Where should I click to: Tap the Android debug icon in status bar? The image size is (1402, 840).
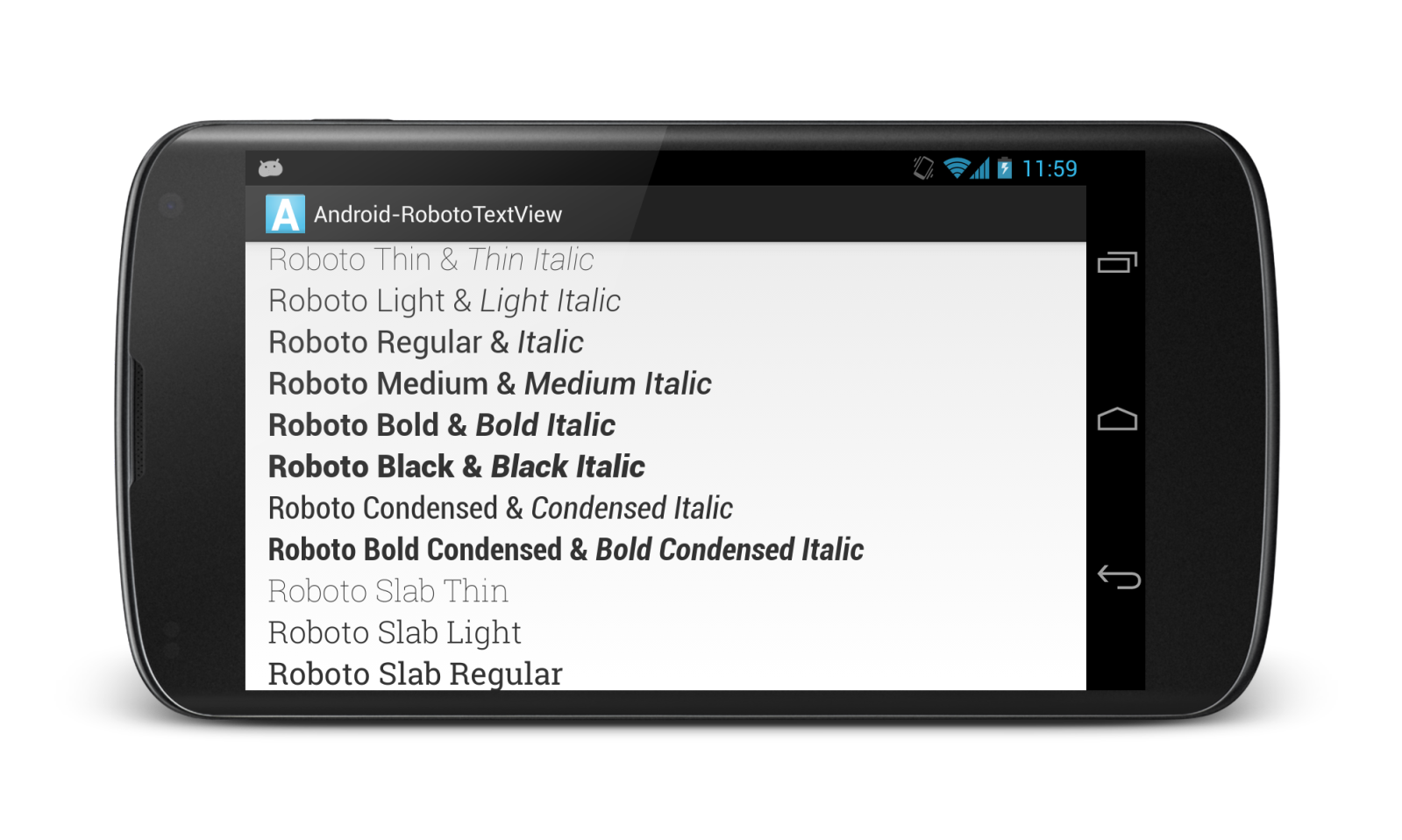coord(270,167)
